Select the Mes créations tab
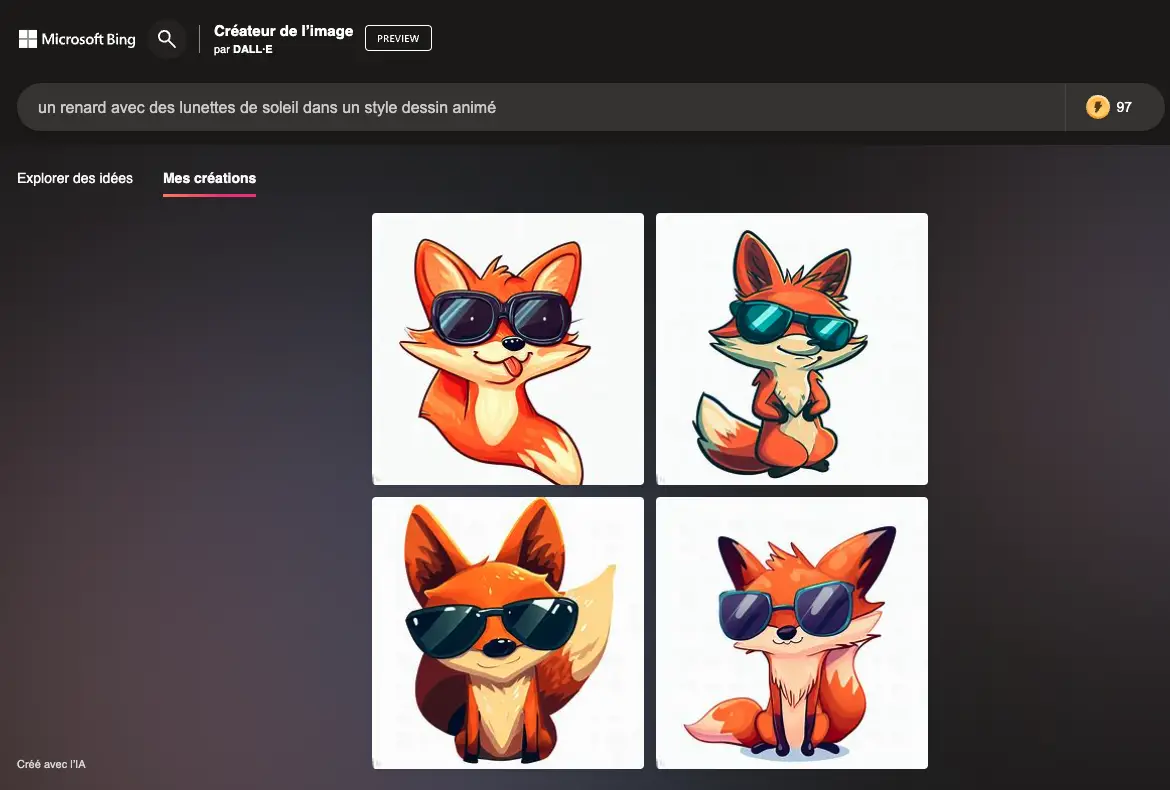 click(x=210, y=178)
